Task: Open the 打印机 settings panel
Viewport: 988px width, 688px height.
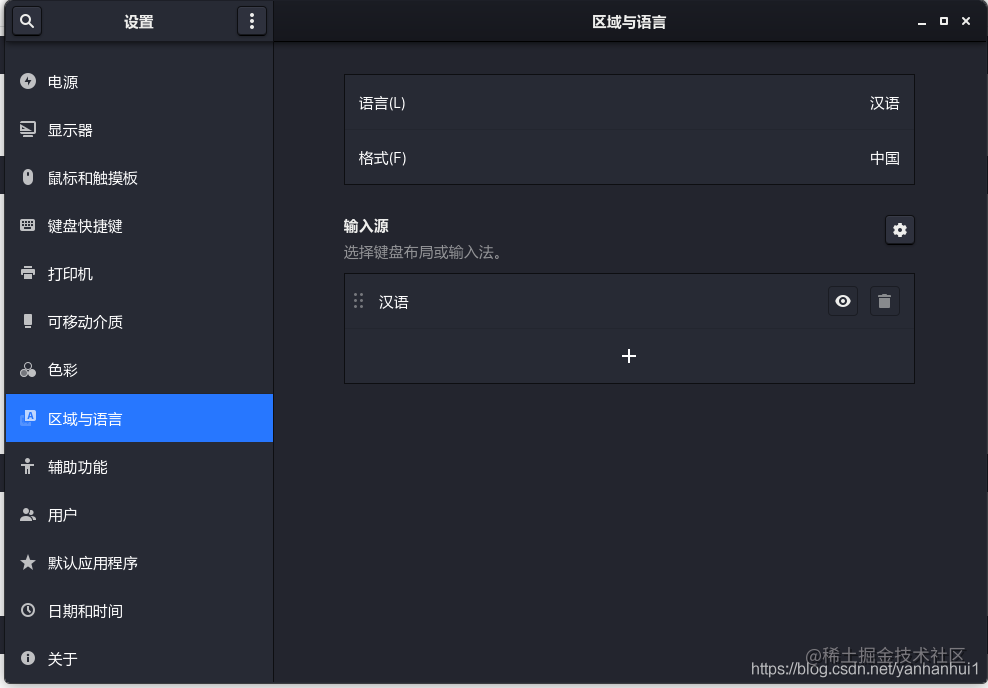Action: (139, 273)
